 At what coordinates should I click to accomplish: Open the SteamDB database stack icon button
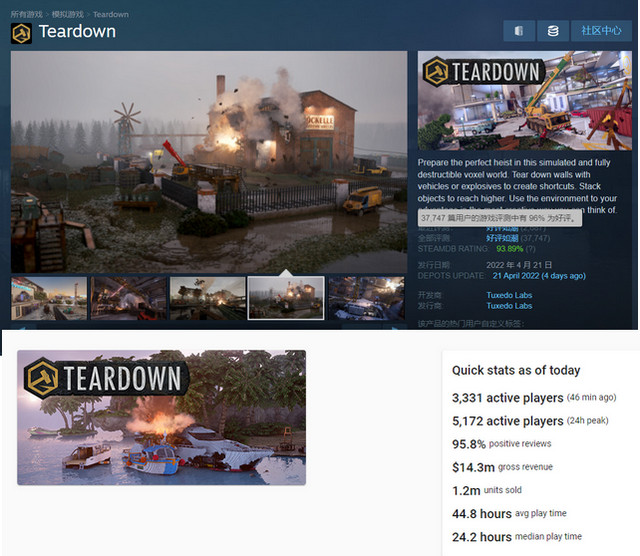[553, 31]
